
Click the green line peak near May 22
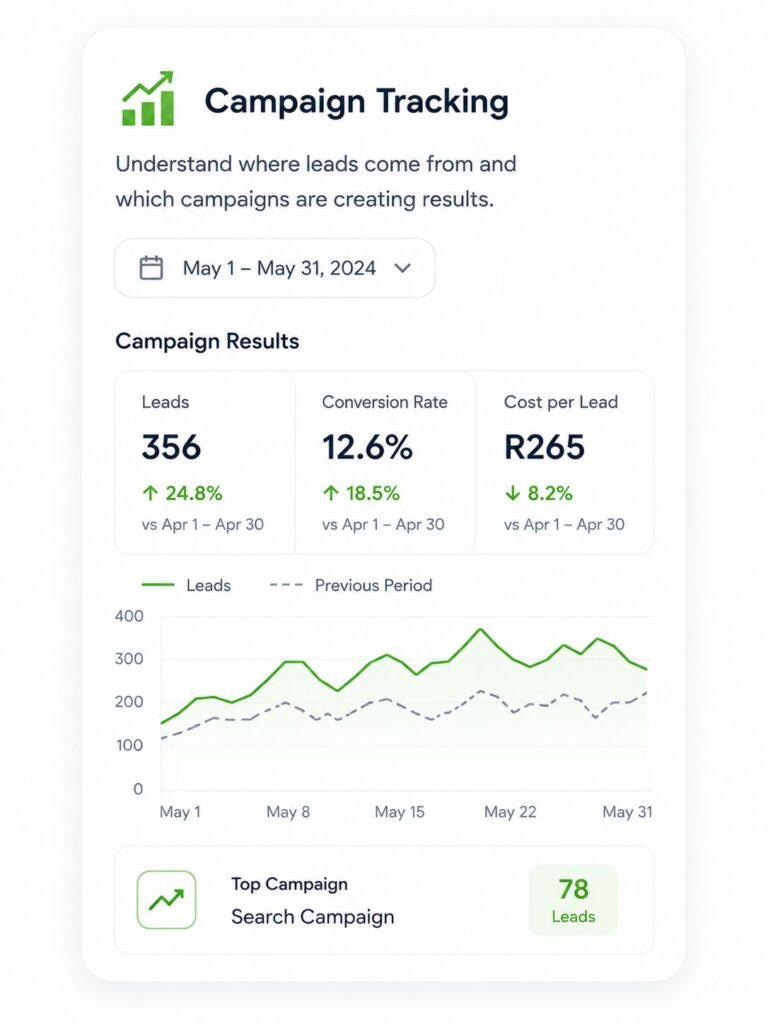481,630
